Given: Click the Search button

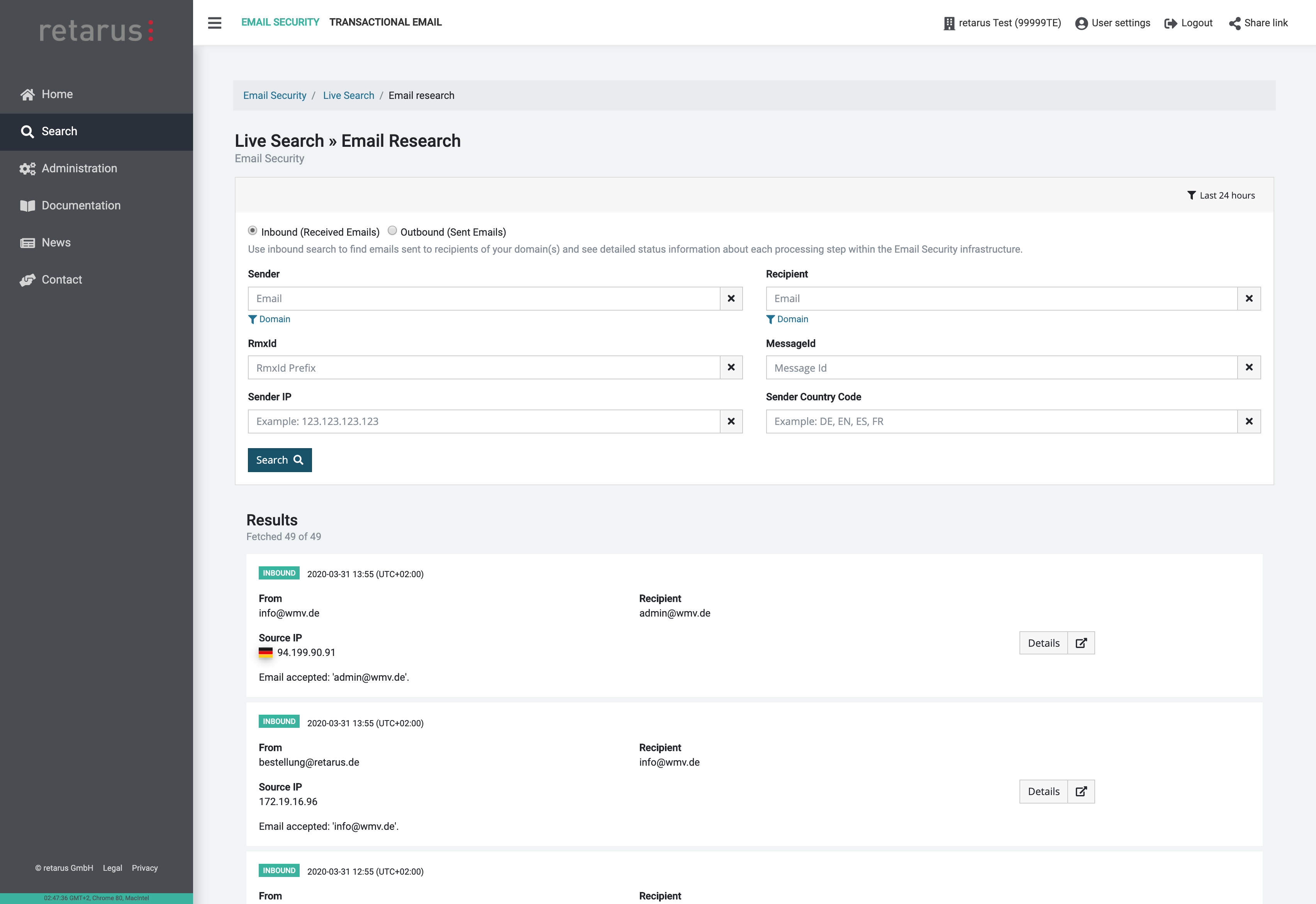Looking at the screenshot, I should [x=280, y=460].
